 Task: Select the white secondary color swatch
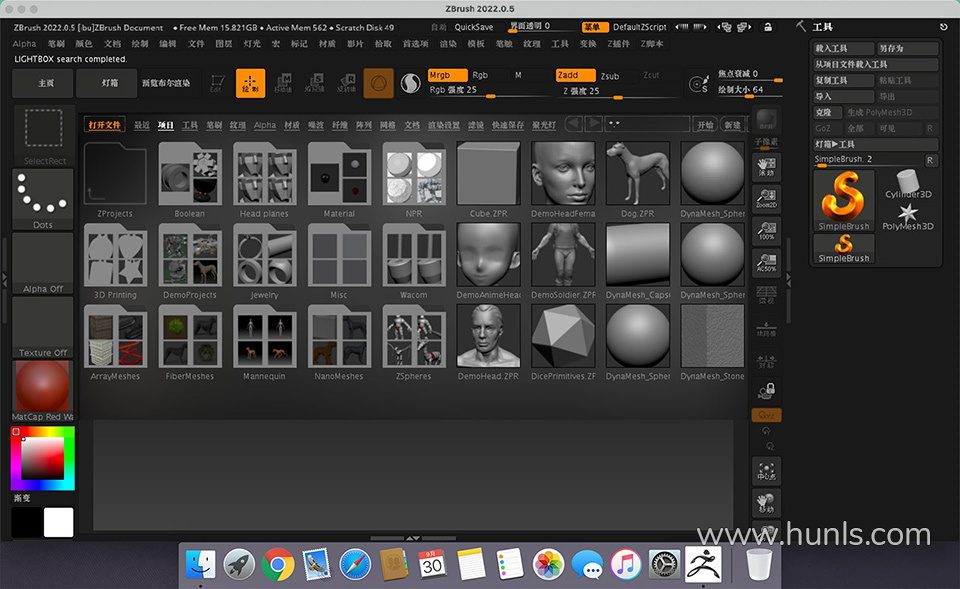click(x=59, y=522)
